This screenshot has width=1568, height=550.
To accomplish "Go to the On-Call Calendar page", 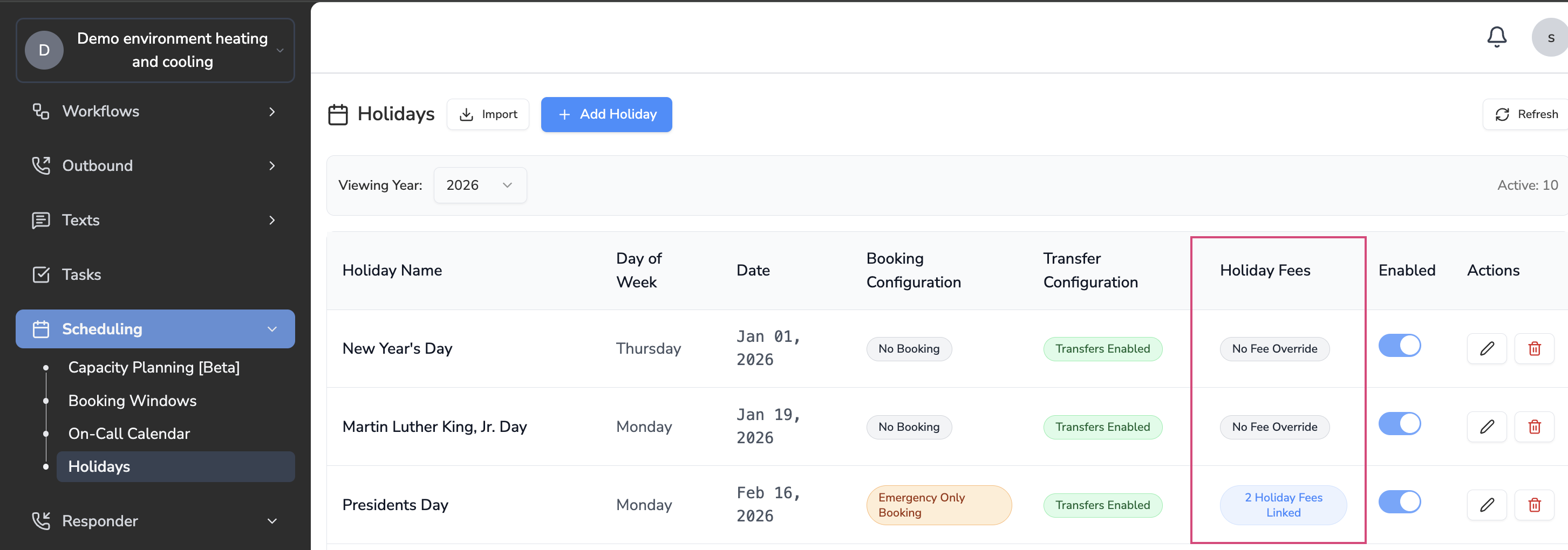I will pyautogui.click(x=129, y=433).
